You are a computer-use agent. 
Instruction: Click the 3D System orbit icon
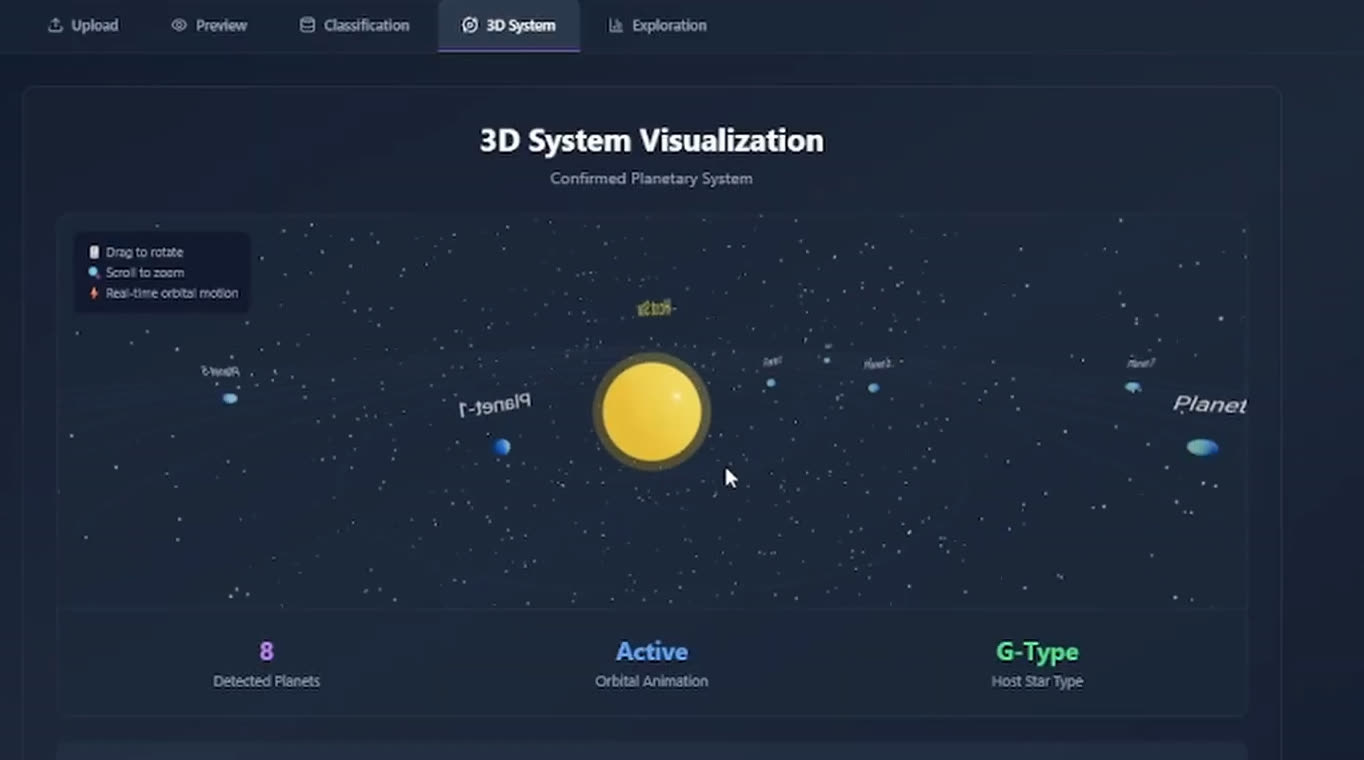(x=470, y=25)
